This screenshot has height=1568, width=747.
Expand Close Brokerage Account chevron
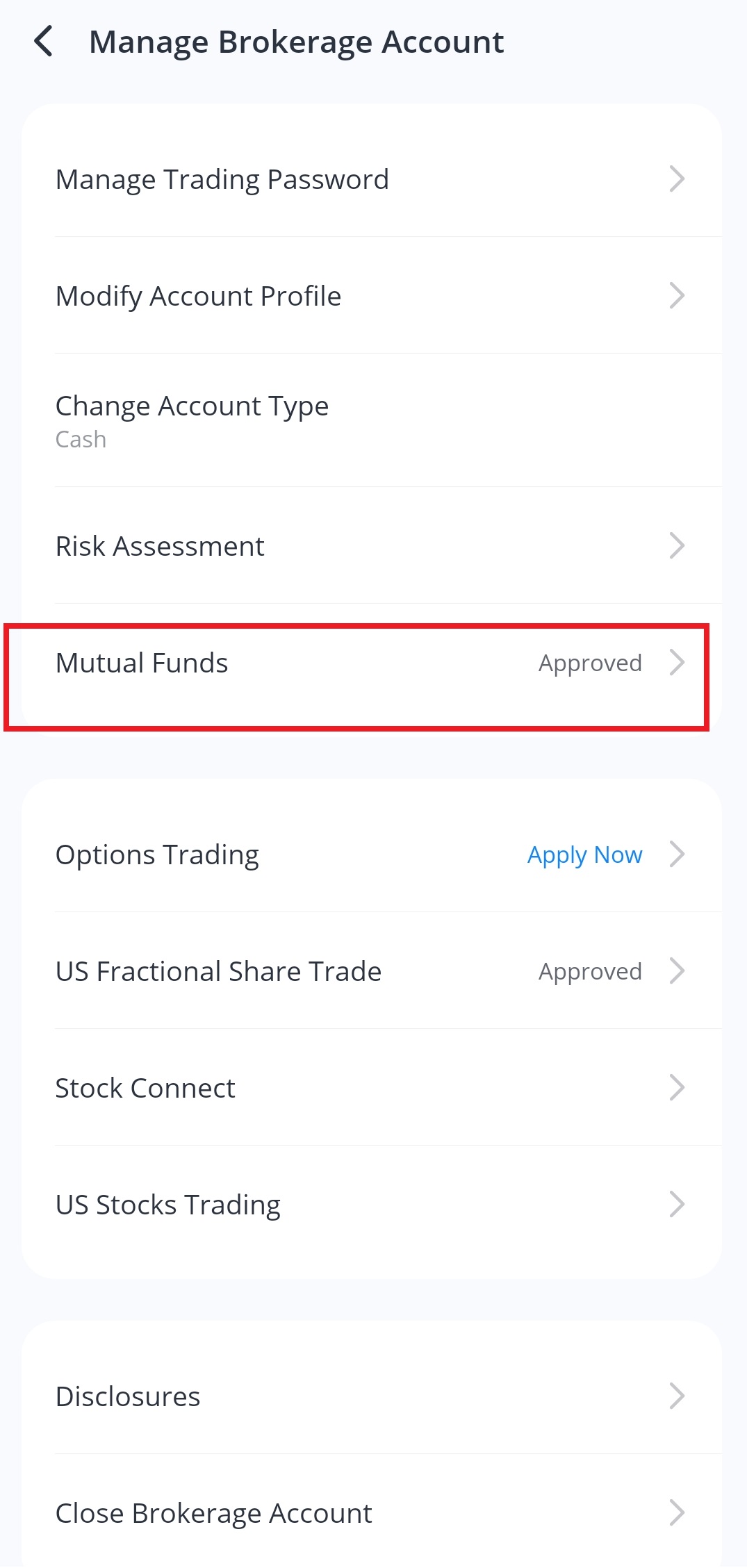point(677,1513)
